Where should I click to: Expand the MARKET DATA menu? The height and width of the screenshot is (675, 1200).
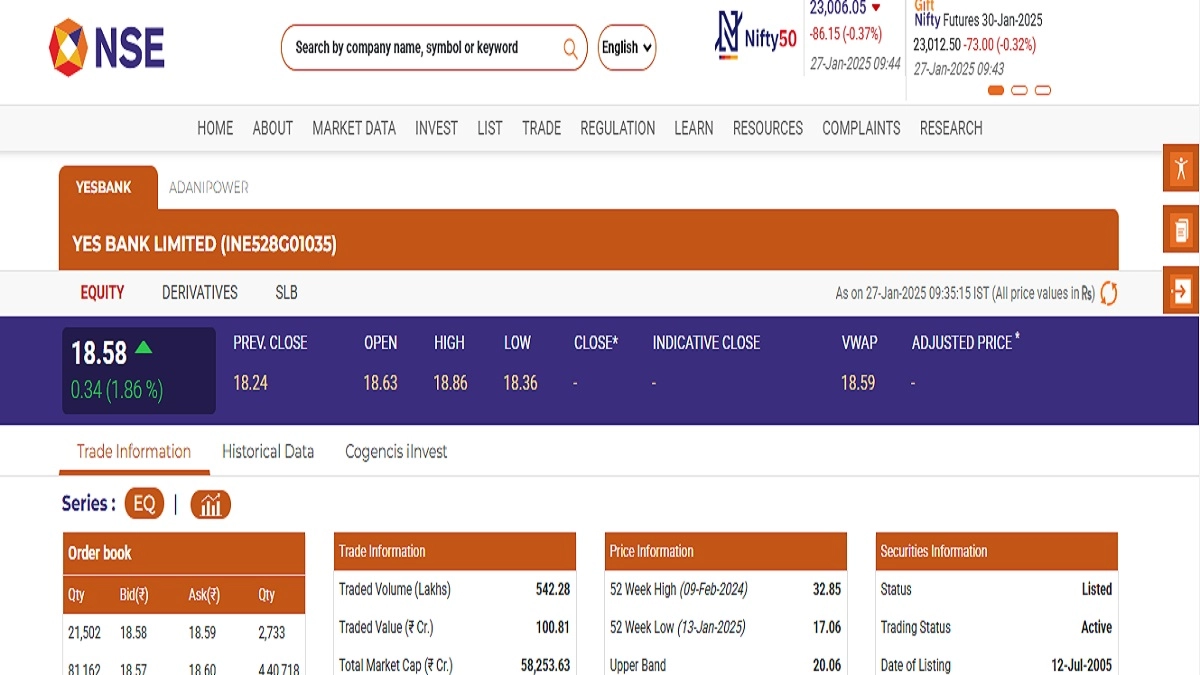tap(354, 128)
